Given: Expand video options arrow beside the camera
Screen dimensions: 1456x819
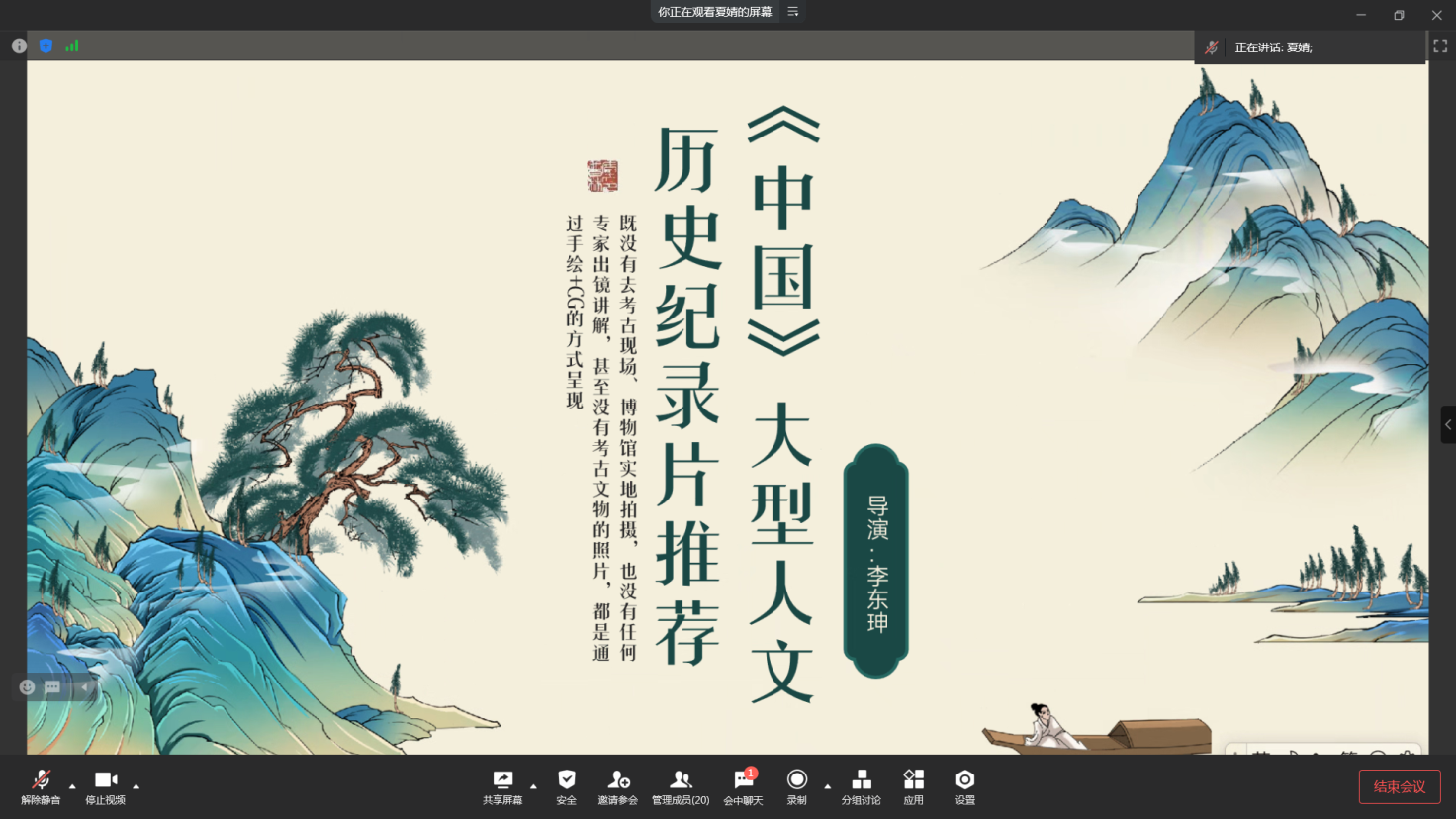Looking at the screenshot, I should (x=136, y=786).
